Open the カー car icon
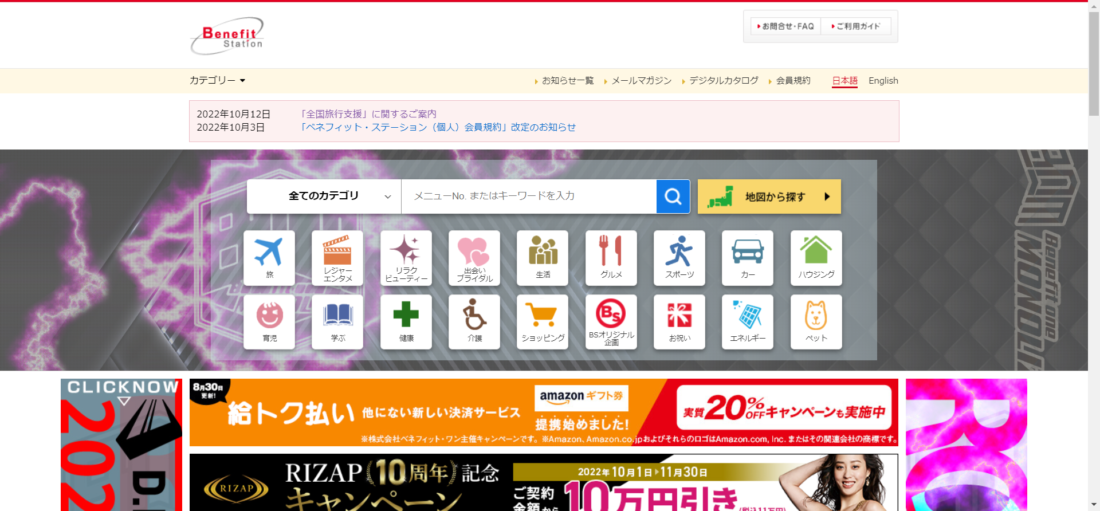1100x511 pixels. point(748,258)
